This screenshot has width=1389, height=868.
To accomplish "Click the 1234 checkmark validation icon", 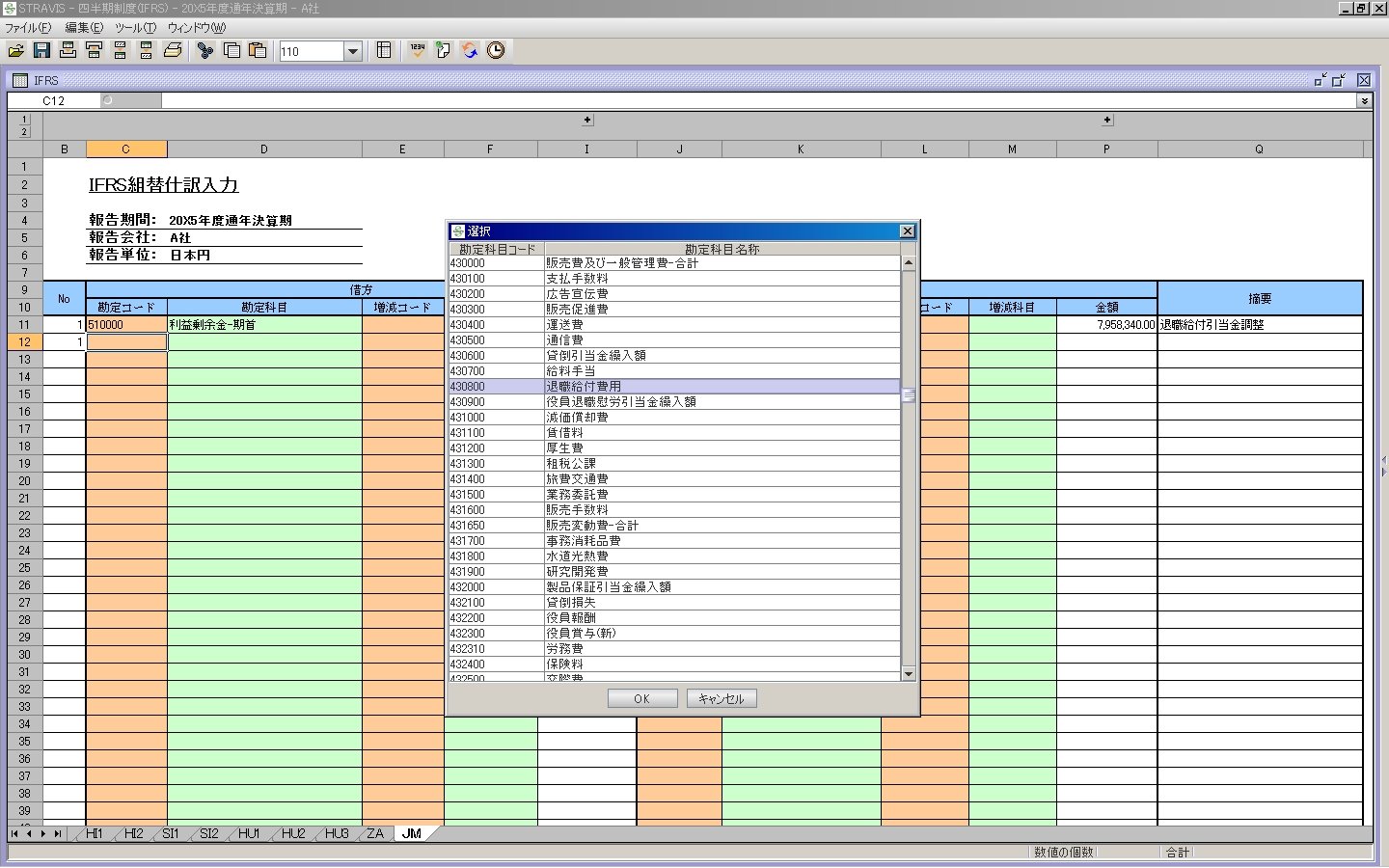I will 418,51.
